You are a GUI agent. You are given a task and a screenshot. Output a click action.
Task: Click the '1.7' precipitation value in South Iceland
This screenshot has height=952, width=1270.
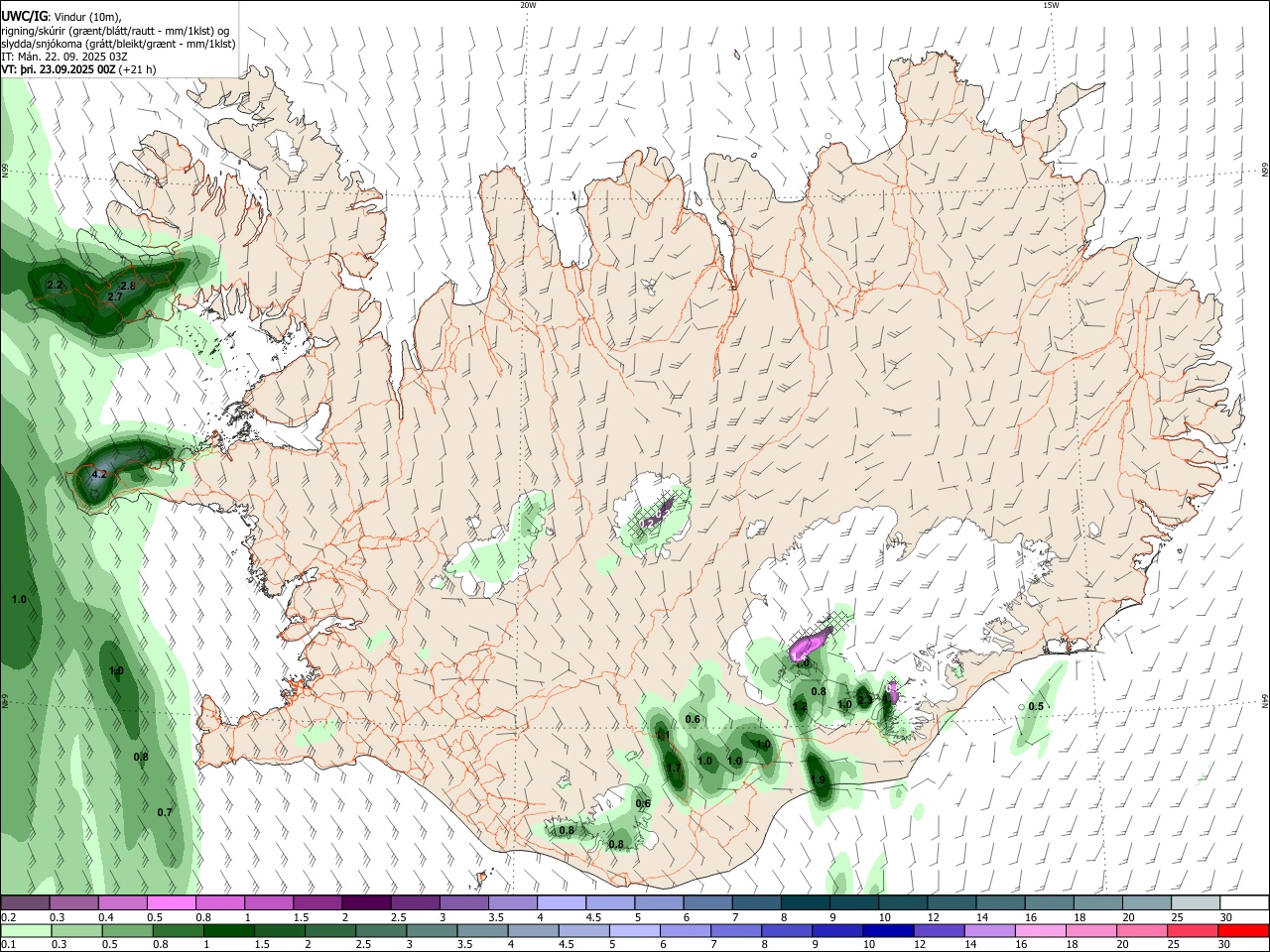(x=674, y=768)
